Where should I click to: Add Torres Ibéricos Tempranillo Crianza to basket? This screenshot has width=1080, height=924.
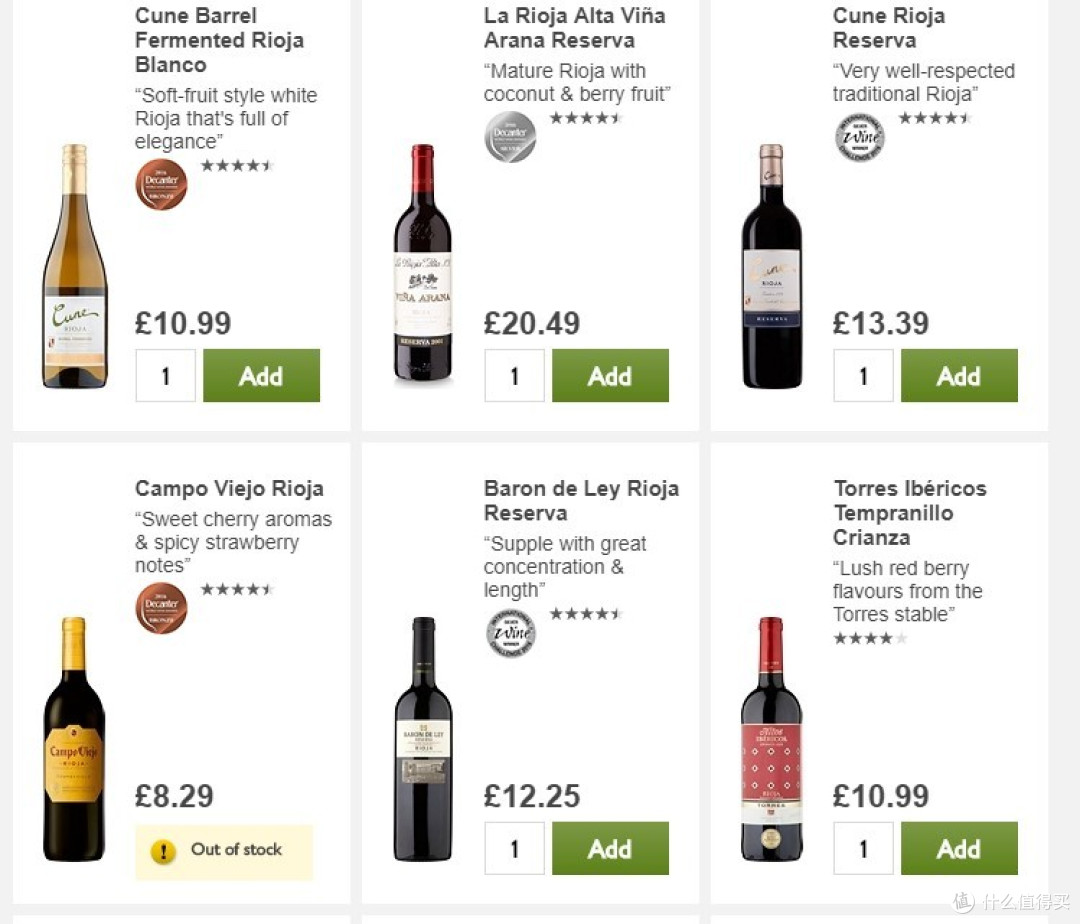959,848
